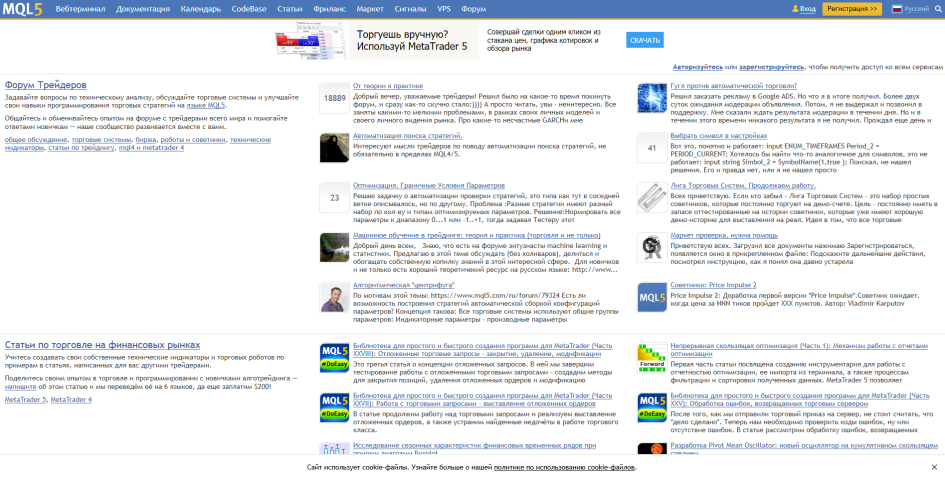Click the 23 avatar beside Оптимизация topic
Image resolution: width=945 pixels, height=477 pixels.
[x=334, y=197]
